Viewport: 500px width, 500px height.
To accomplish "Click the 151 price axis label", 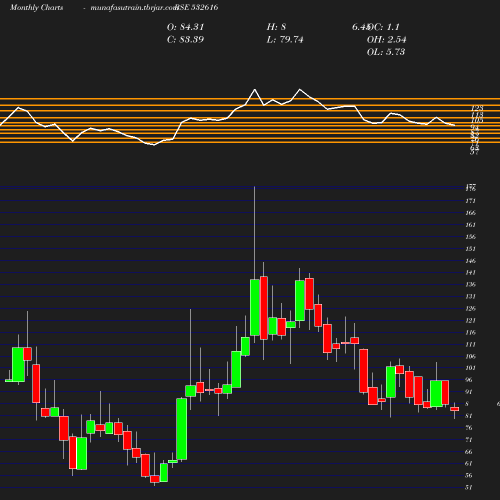I will tap(470, 249).
